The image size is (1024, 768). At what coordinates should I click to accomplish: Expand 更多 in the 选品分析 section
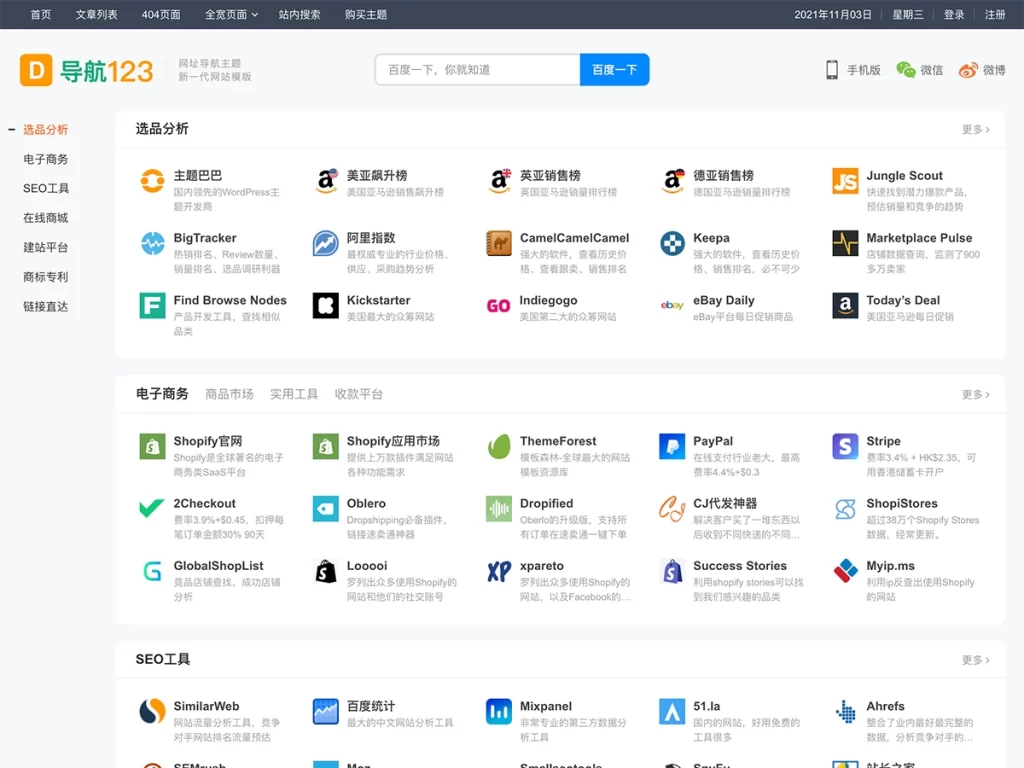point(974,129)
